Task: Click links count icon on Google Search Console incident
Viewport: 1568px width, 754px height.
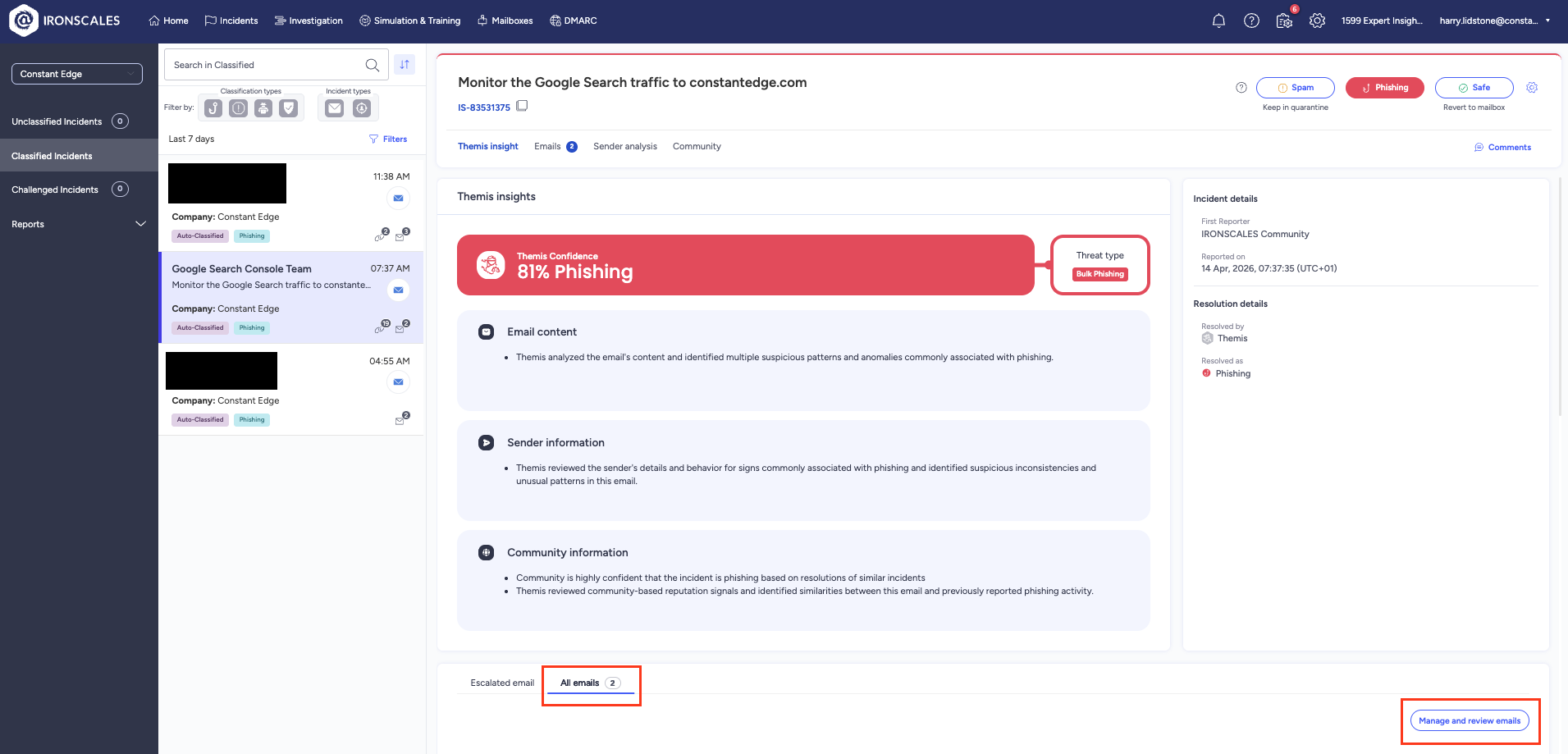Action: (382, 327)
